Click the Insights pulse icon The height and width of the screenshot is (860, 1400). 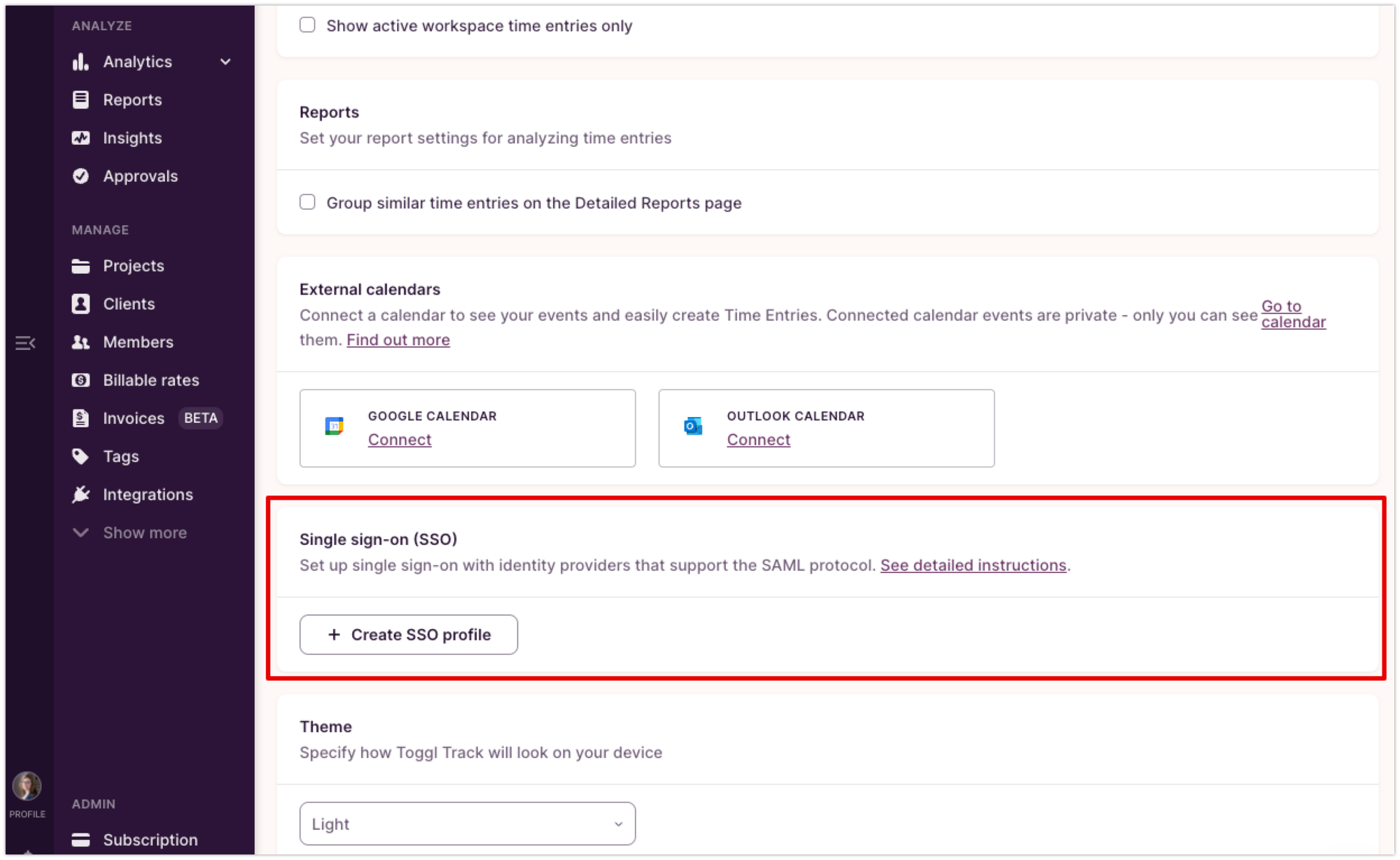(80, 138)
